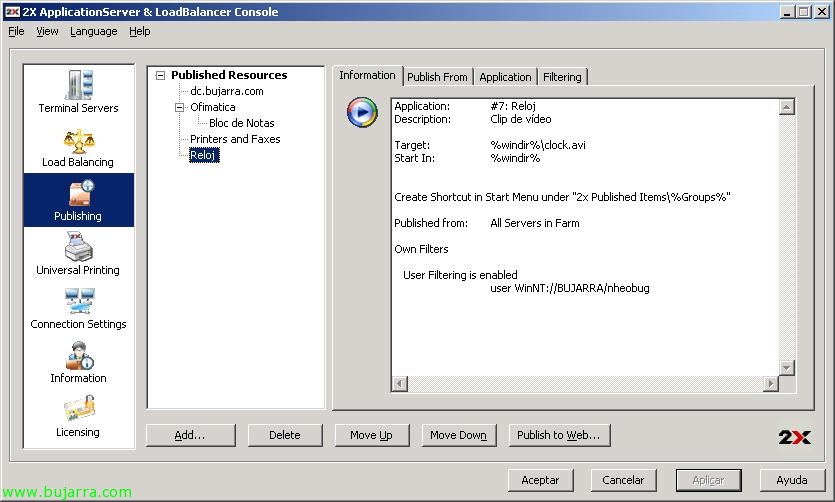Image resolution: width=835 pixels, height=502 pixels.
Task: Click the Load Balancing label
Action: click(x=78, y=162)
